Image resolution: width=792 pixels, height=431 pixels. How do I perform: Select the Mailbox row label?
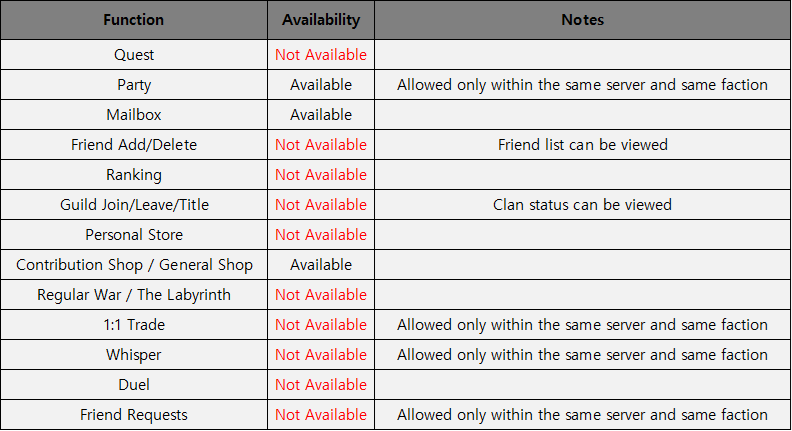[x=134, y=115]
